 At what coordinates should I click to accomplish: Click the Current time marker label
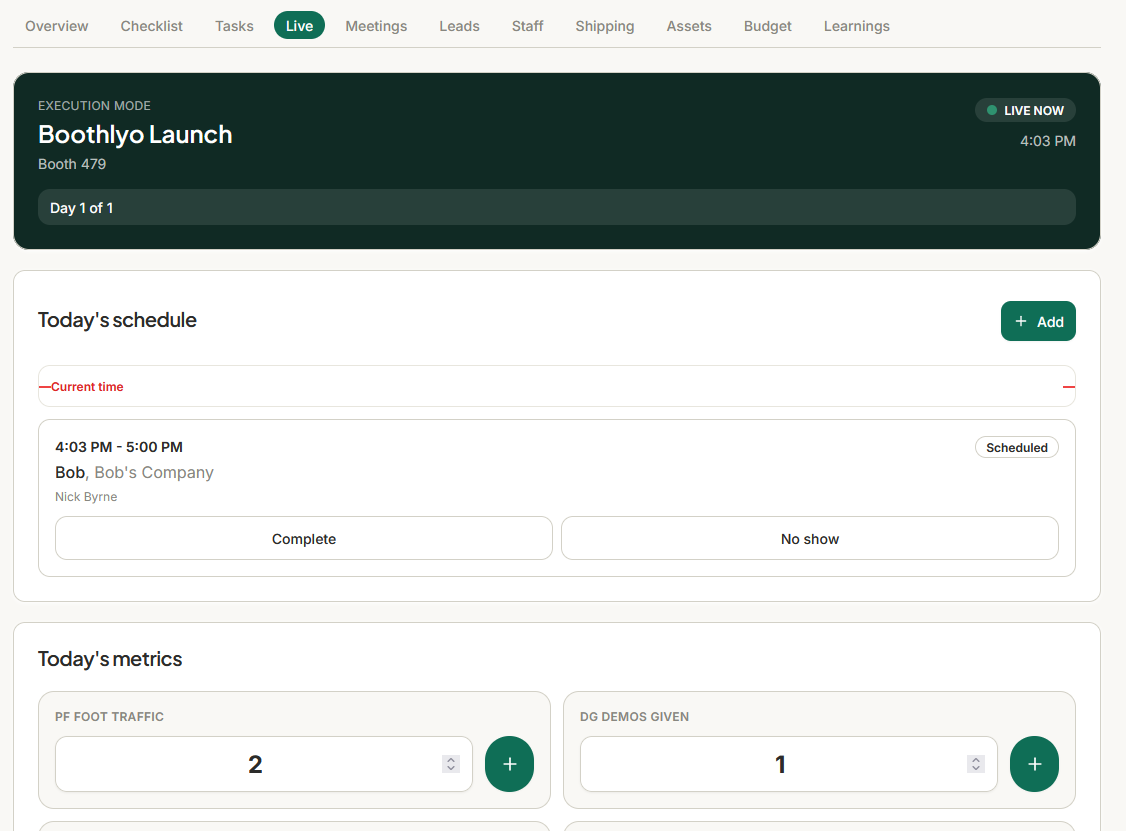87,386
